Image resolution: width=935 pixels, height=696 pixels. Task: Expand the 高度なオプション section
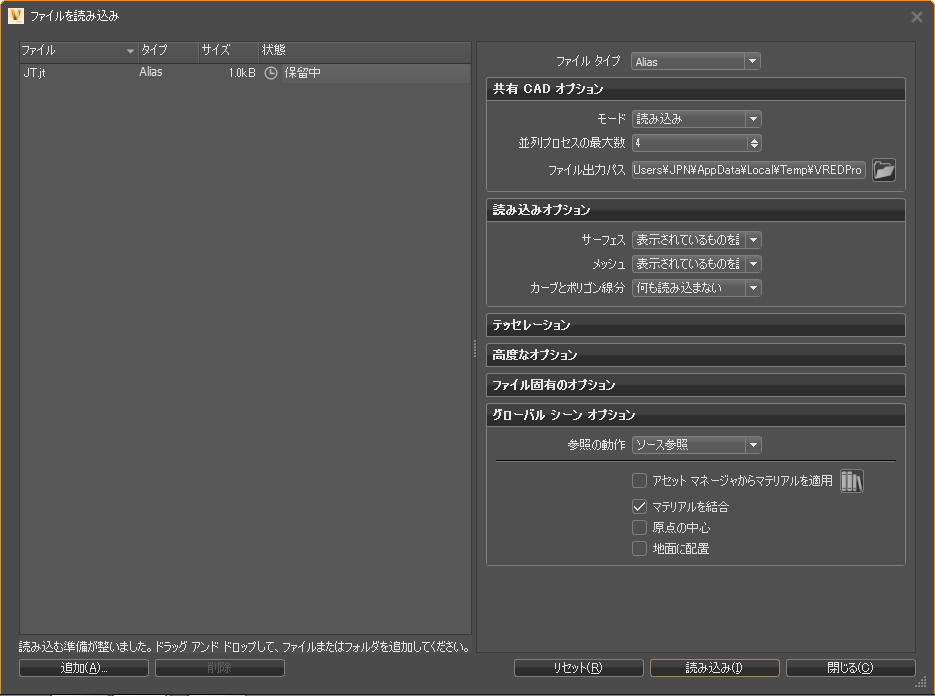[x=695, y=354]
